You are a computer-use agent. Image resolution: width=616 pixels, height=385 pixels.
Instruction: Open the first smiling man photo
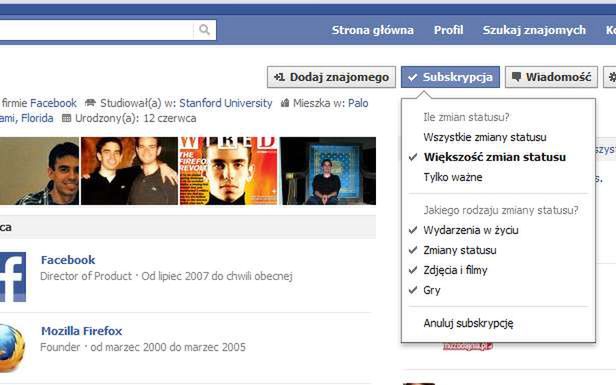click(x=39, y=171)
